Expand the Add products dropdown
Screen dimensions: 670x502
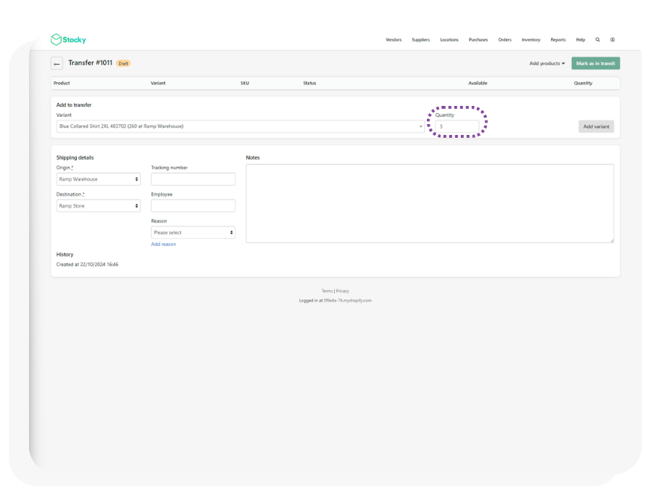pyautogui.click(x=547, y=63)
